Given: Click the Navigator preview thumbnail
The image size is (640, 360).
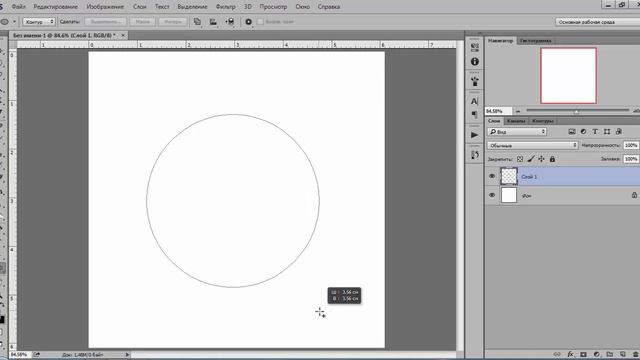Looking at the screenshot, I should tap(568, 76).
